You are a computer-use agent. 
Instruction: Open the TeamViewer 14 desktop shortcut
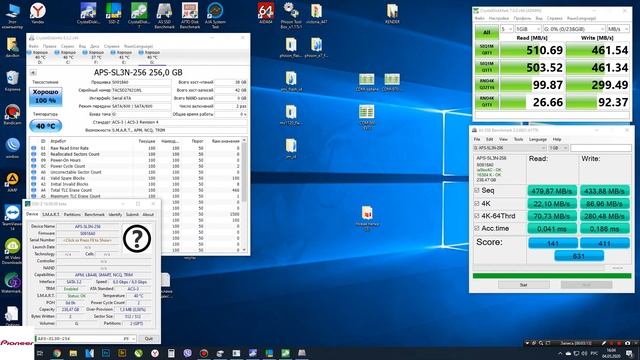coord(12,216)
